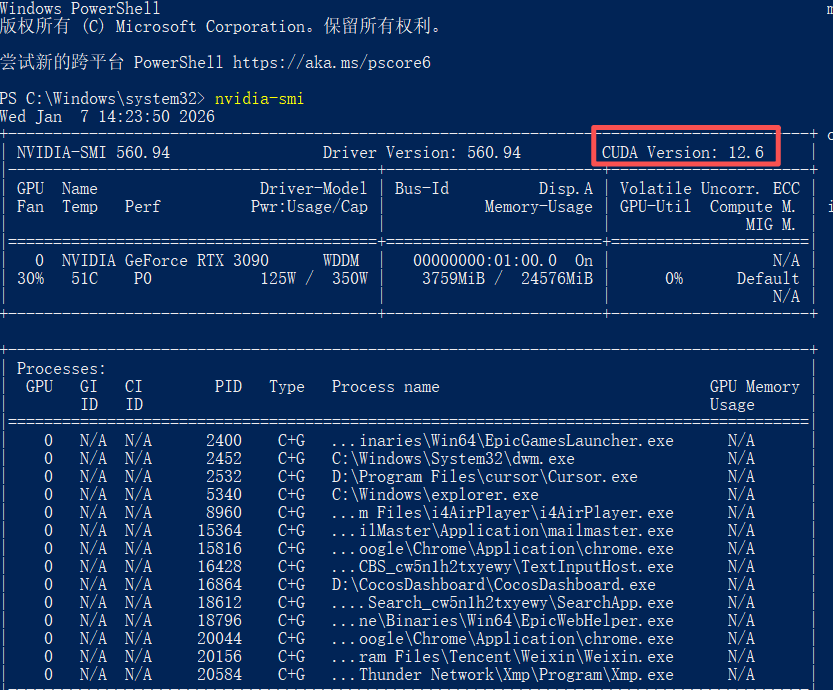The width and height of the screenshot is (833, 690).
Task: Click the Bus-Id column header
Action: pos(422,189)
